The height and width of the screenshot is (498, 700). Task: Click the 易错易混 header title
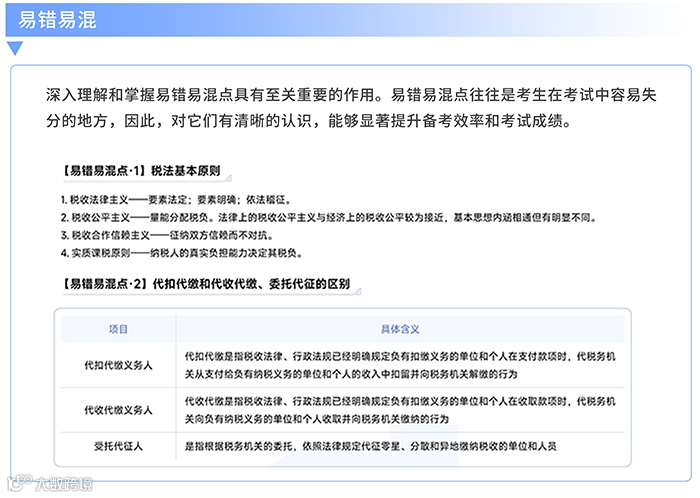pos(57,20)
